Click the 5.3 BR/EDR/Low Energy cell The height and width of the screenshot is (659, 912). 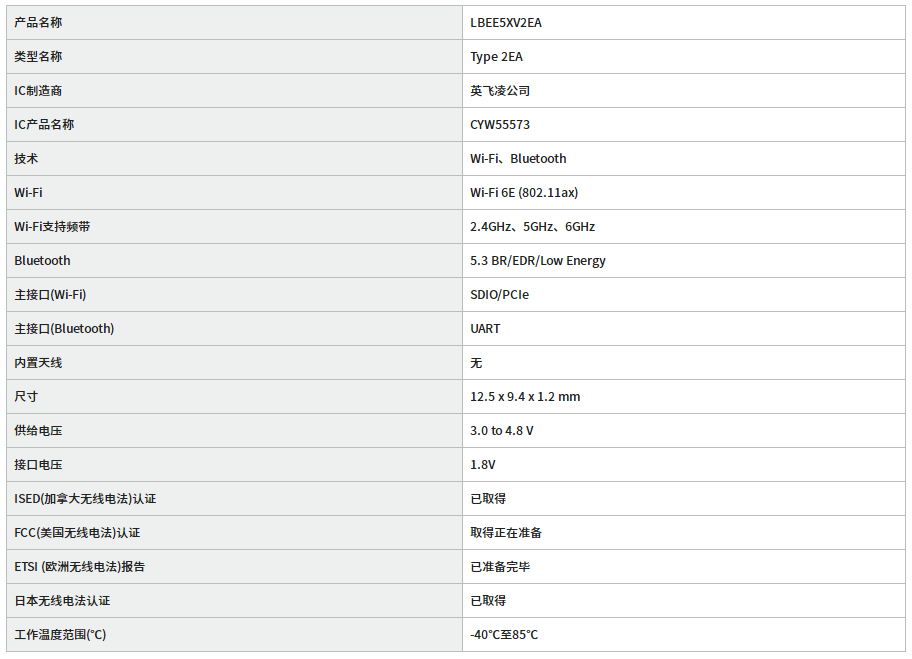(538, 261)
